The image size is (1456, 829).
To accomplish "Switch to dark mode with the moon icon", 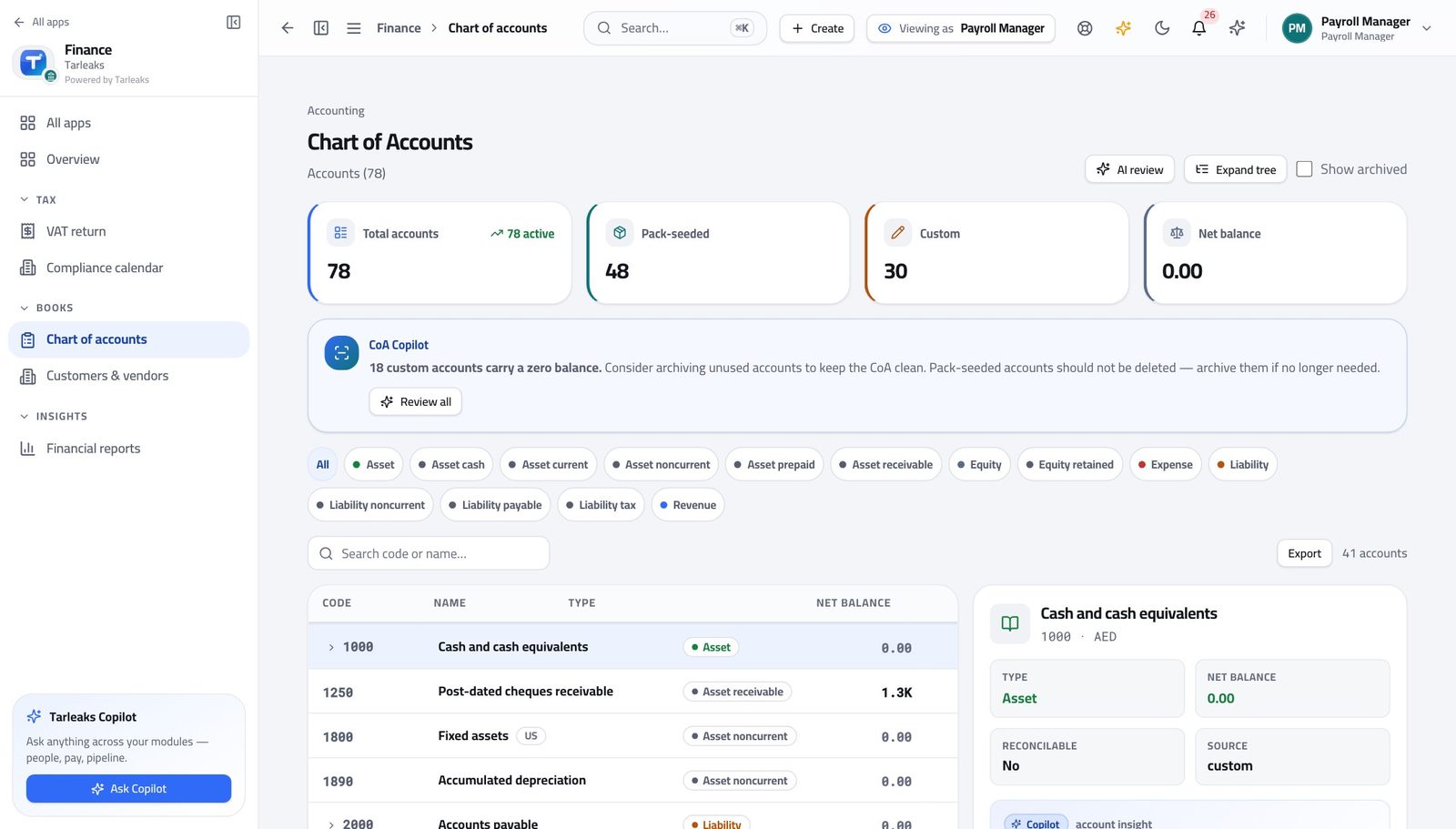I will (x=1162, y=28).
